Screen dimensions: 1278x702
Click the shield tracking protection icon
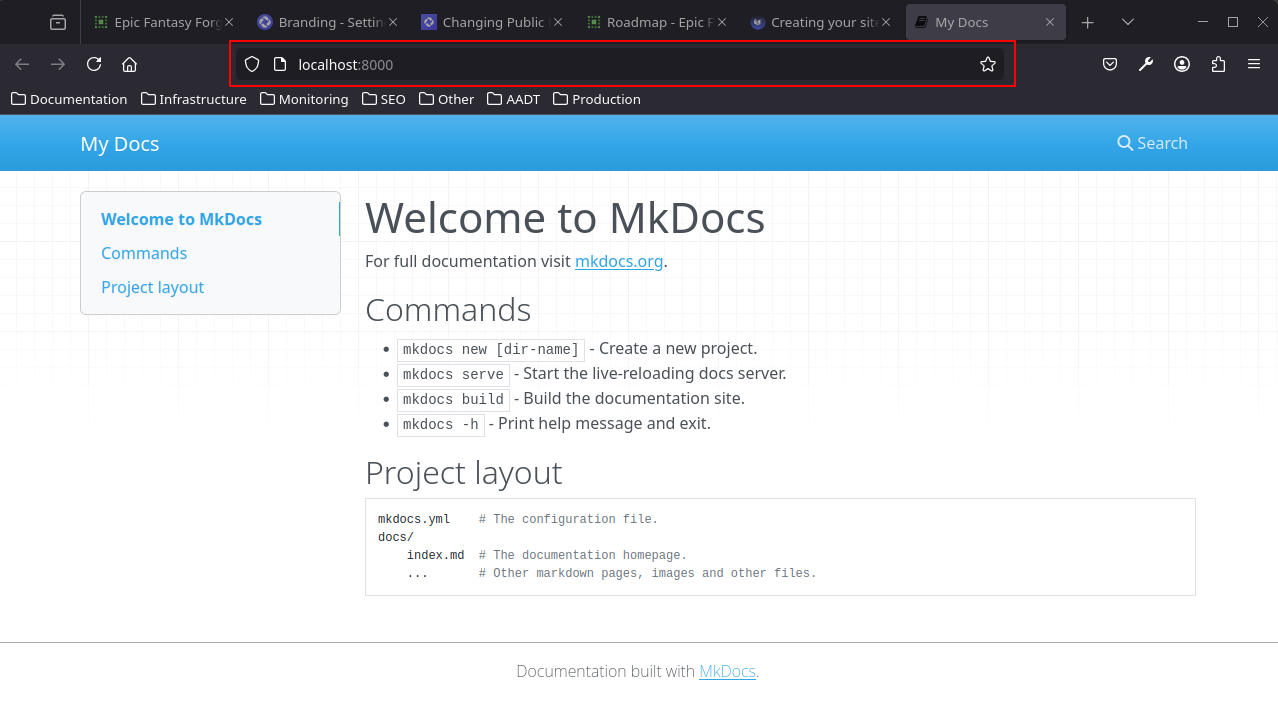point(252,64)
